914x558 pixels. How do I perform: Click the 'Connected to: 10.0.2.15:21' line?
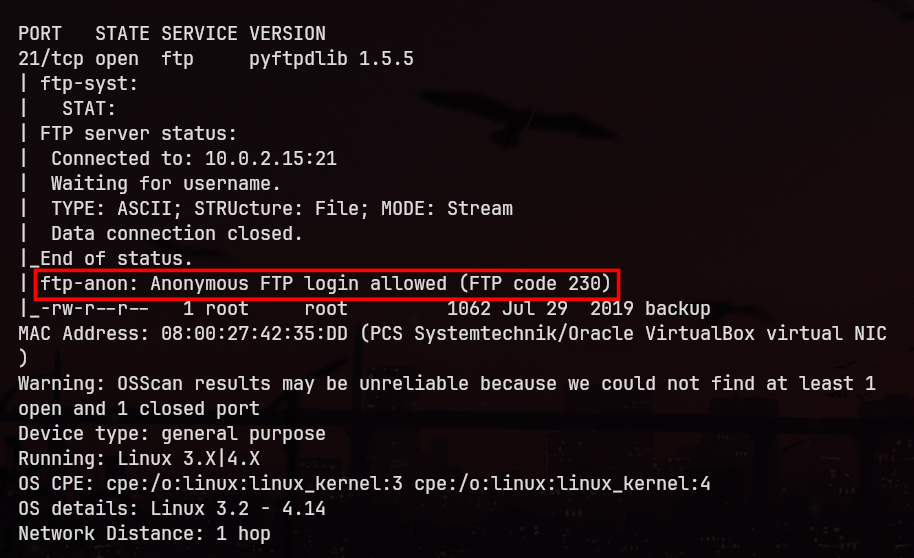(x=194, y=159)
